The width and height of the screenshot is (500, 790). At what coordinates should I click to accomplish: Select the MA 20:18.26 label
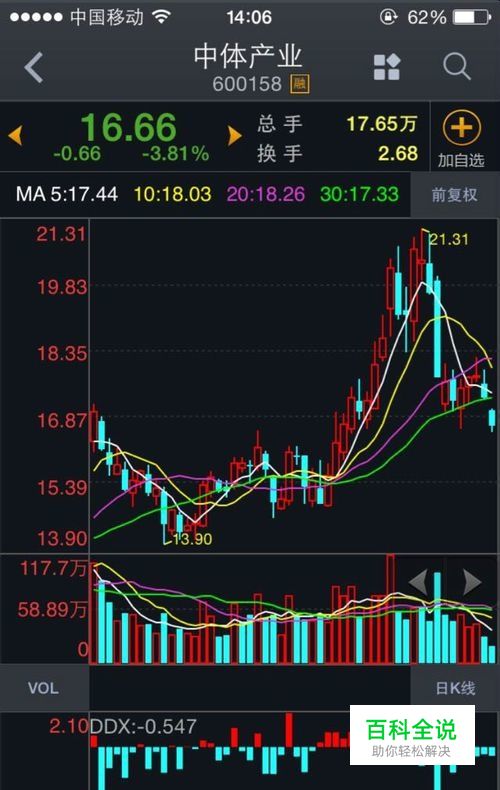click(x=266, y=194)
